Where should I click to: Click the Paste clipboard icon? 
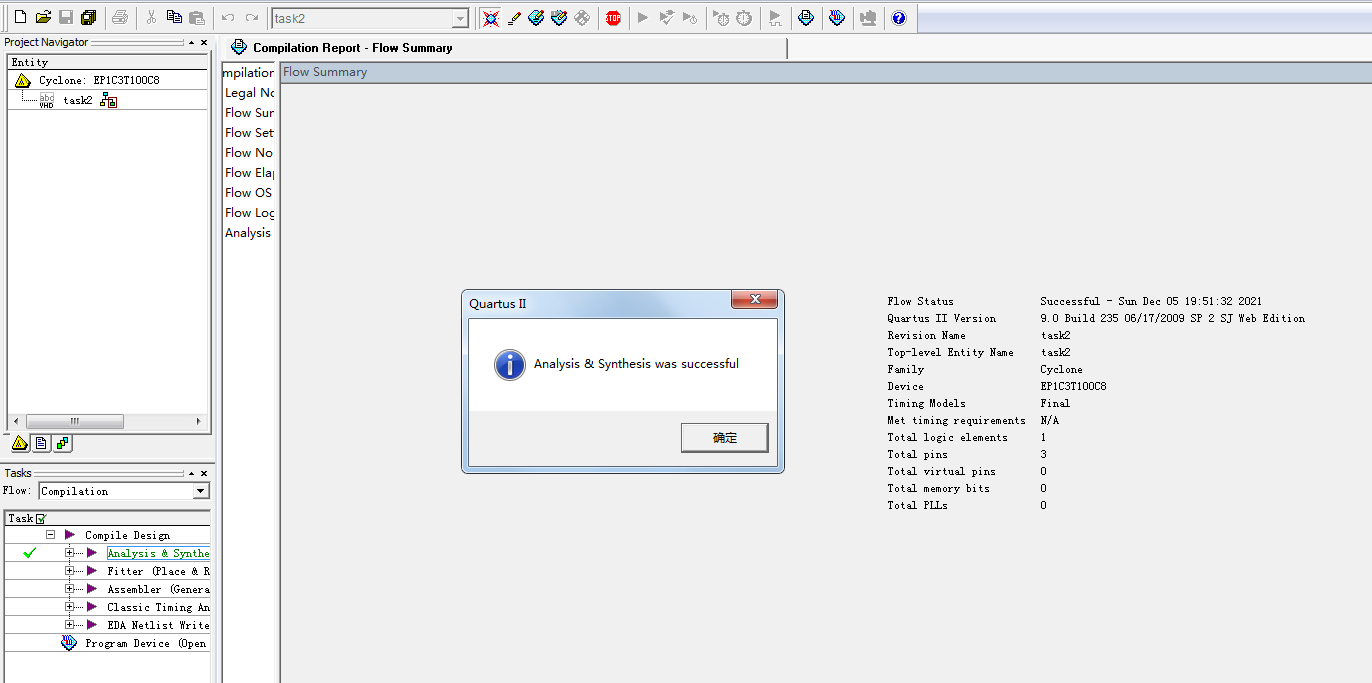coord(197,18)
